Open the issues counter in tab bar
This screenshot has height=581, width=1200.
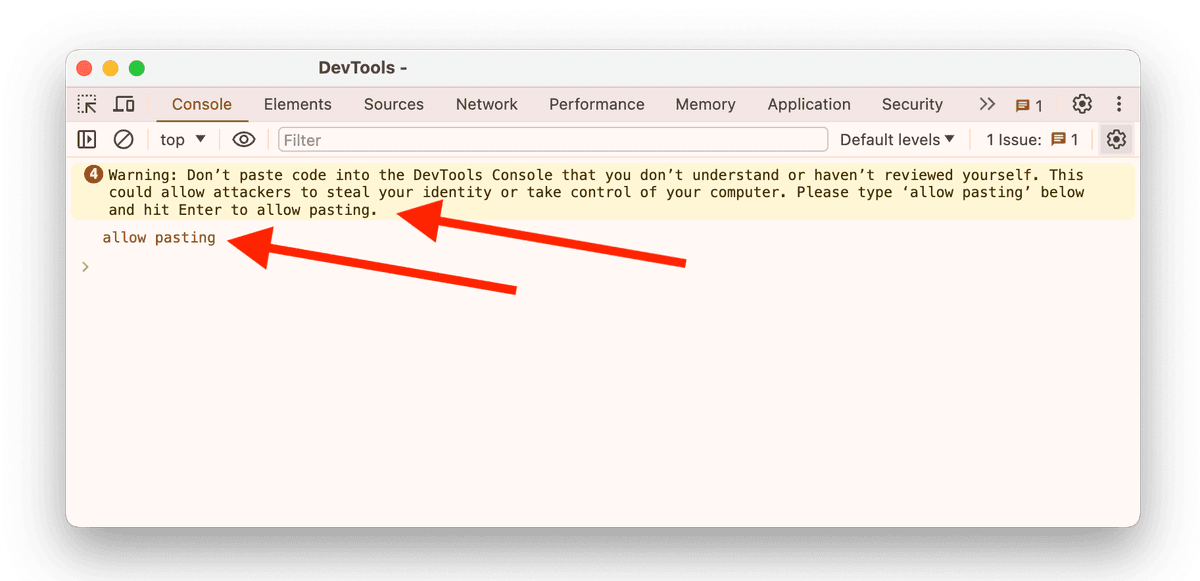click(1029, 105)
